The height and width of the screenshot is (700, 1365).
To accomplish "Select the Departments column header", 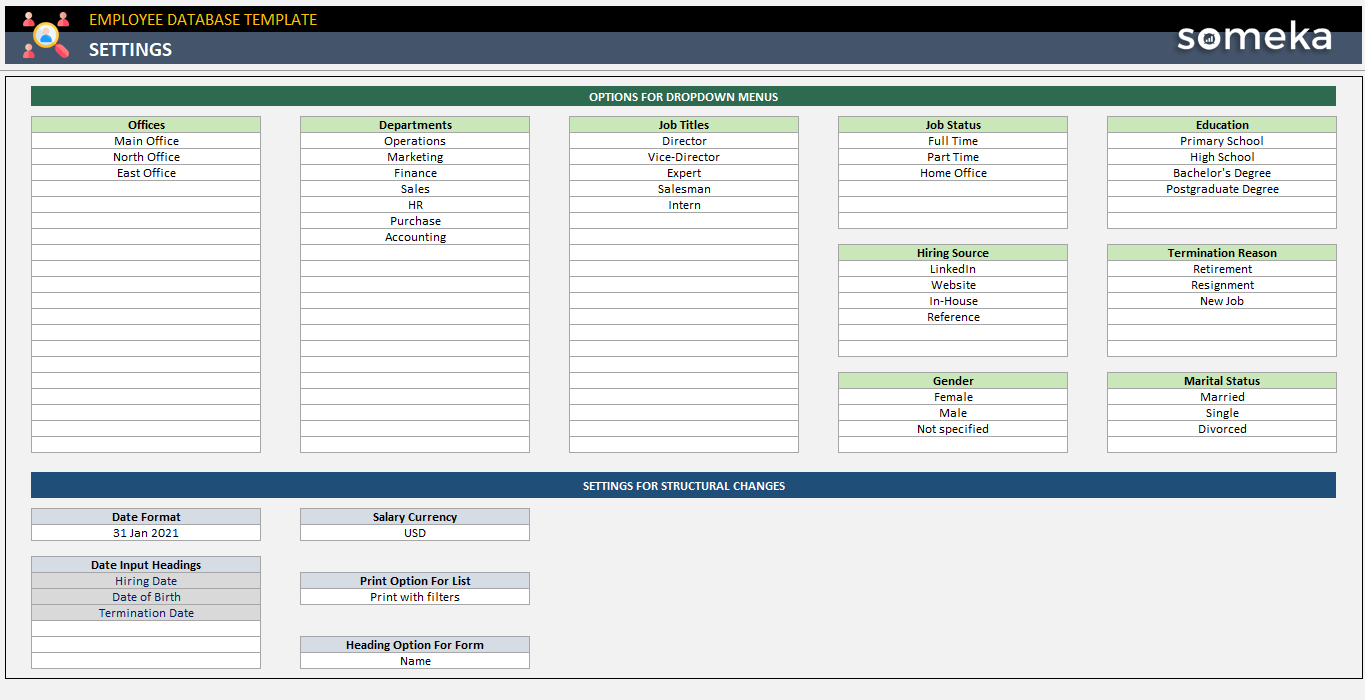I will coord(414,124).
